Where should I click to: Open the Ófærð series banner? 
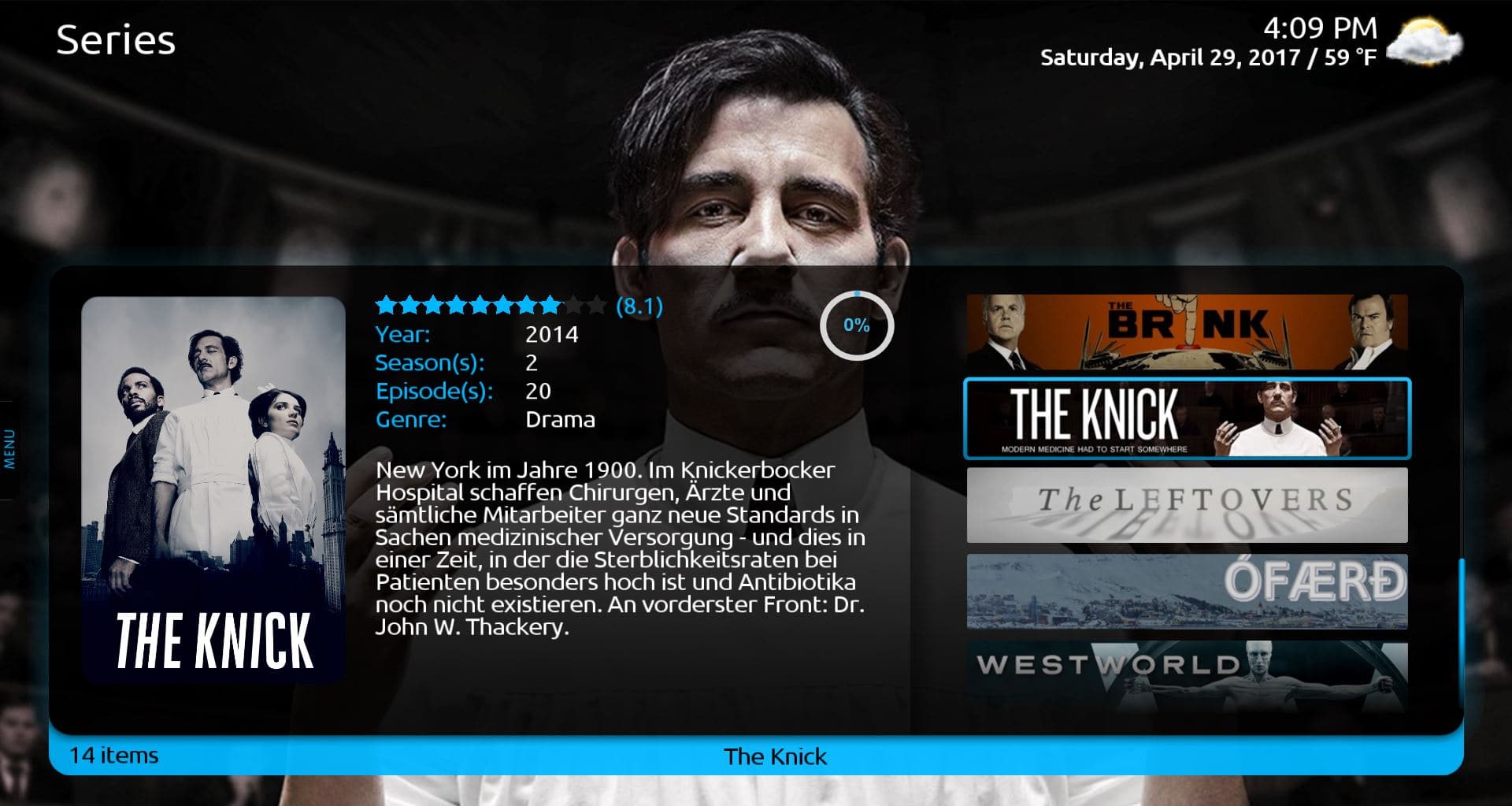[x=1187, y=591]
